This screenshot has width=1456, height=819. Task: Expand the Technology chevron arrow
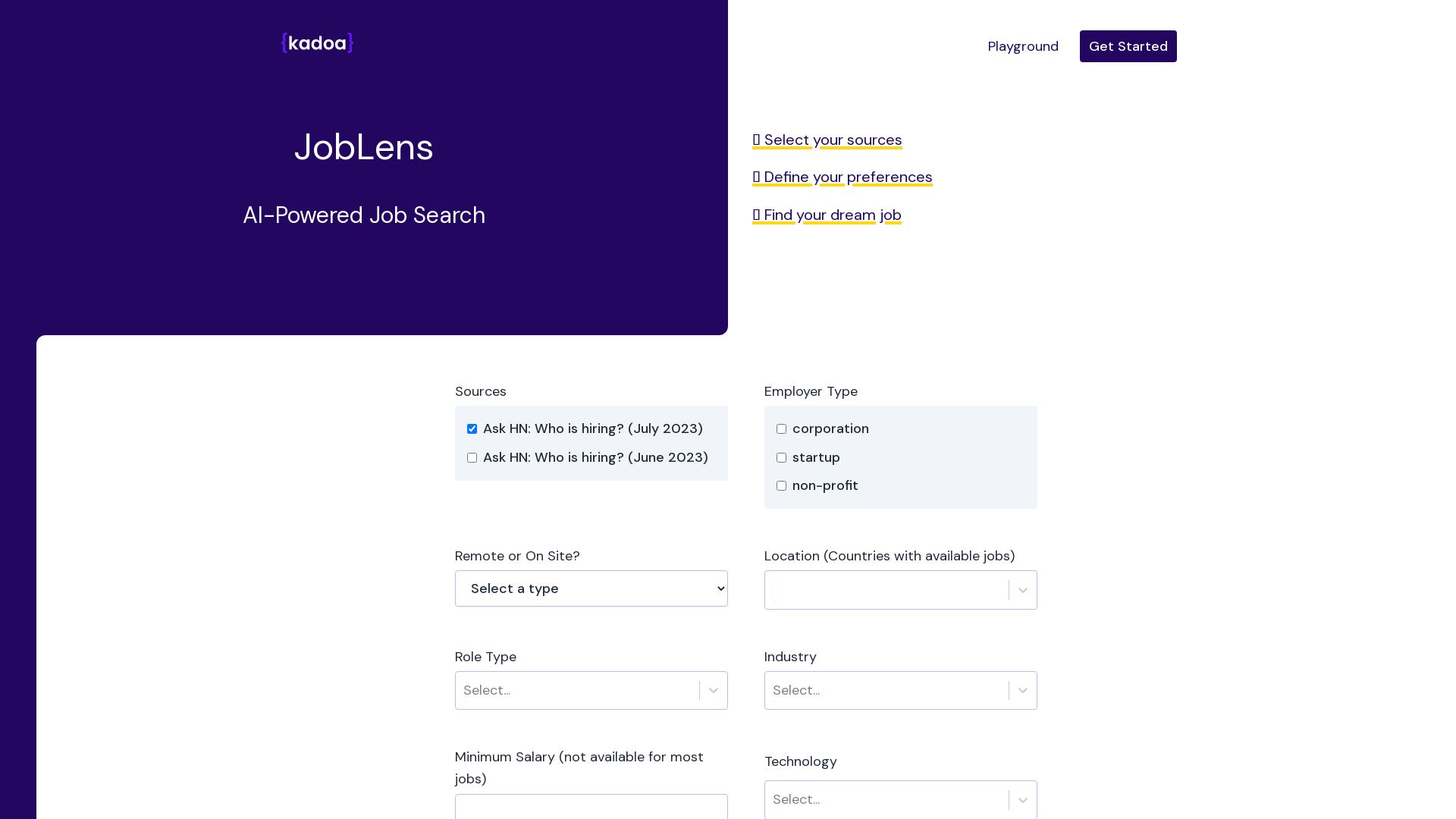coord(1022,799)
